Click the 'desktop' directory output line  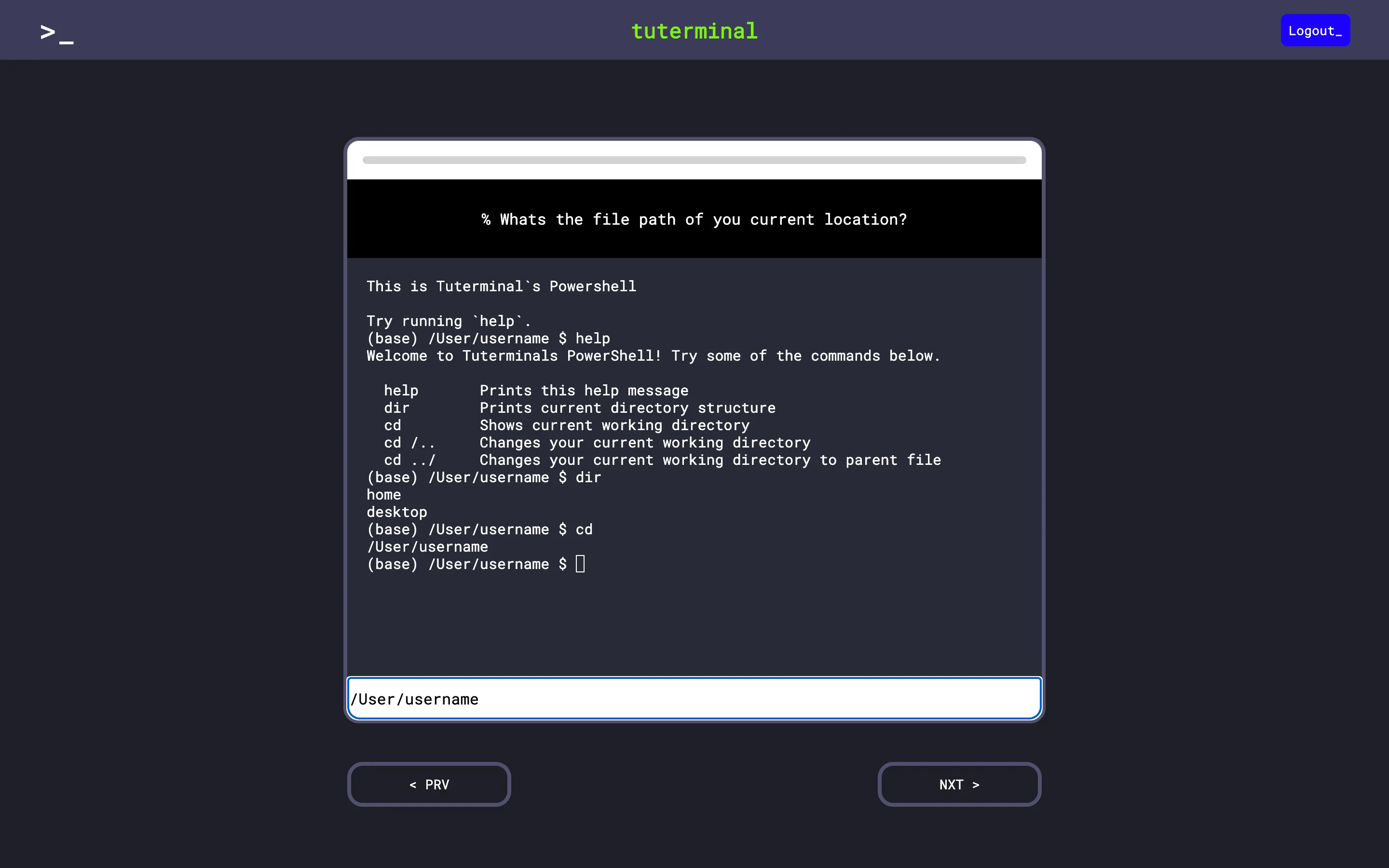(396, 512)
